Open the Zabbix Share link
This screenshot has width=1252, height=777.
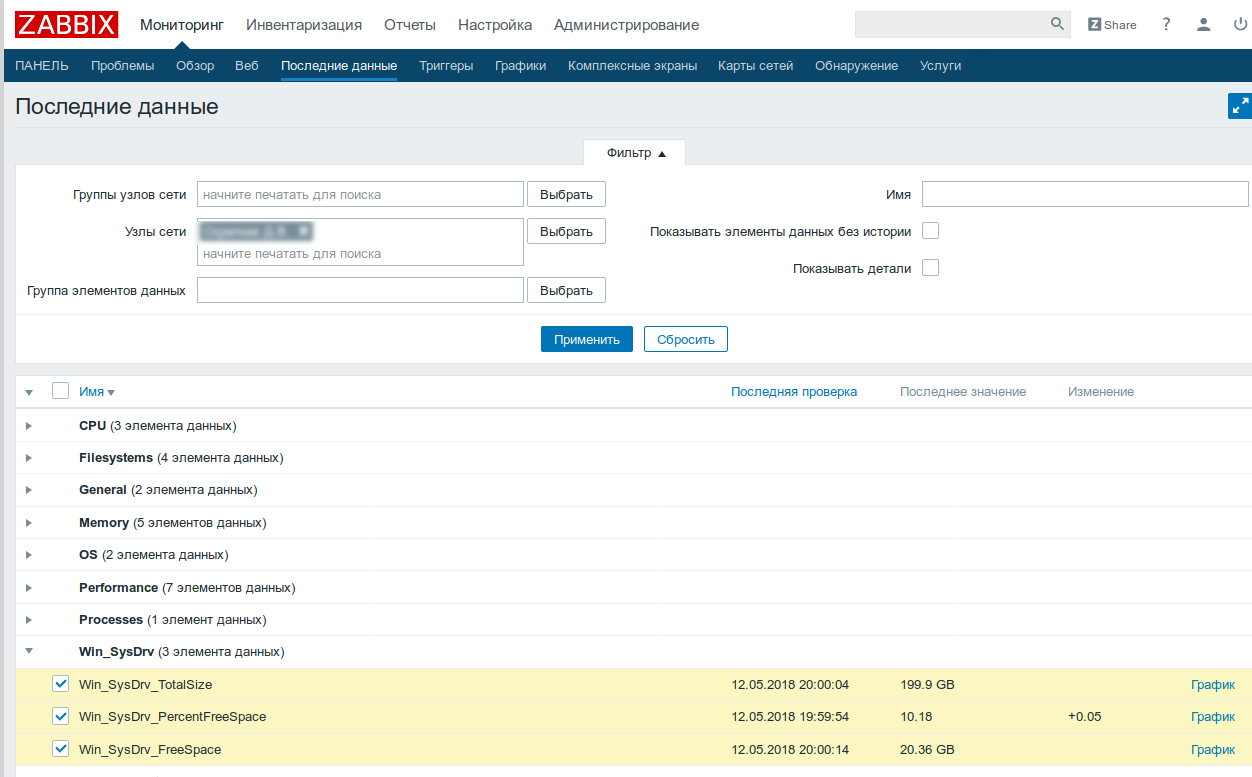point(1112,25)
